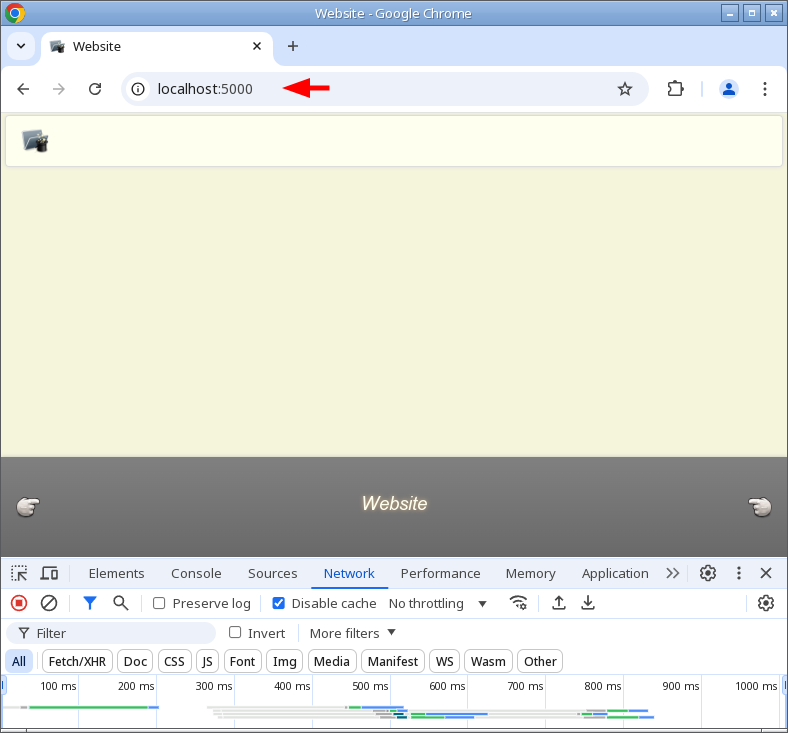
Task: Export the HAR file
Action: click(587, 603)
